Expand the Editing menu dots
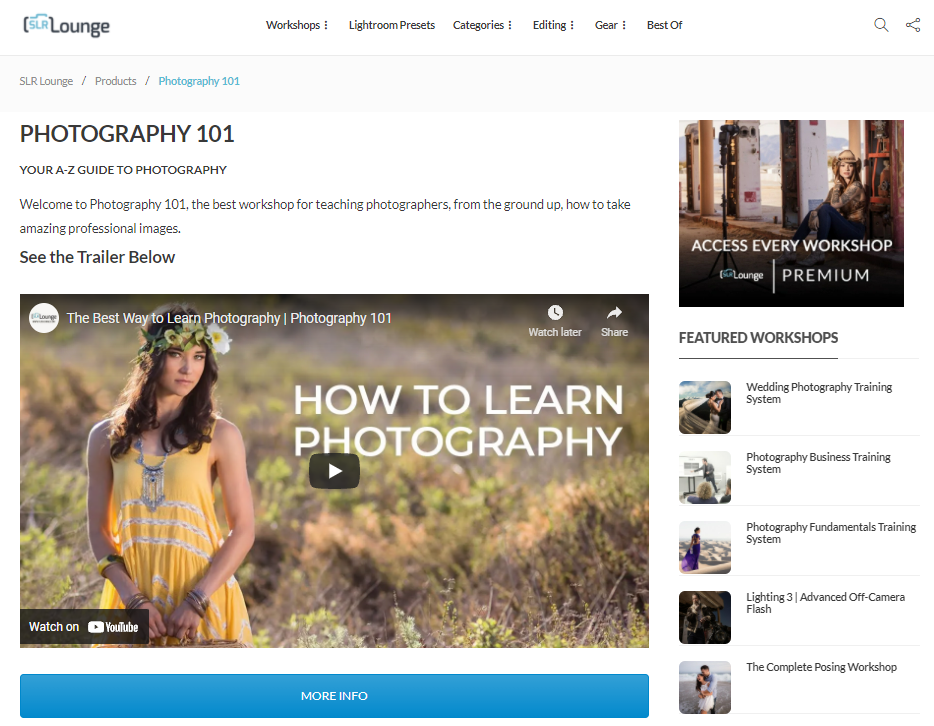Viewport: 934px width, 726px height. pos(572,25)
